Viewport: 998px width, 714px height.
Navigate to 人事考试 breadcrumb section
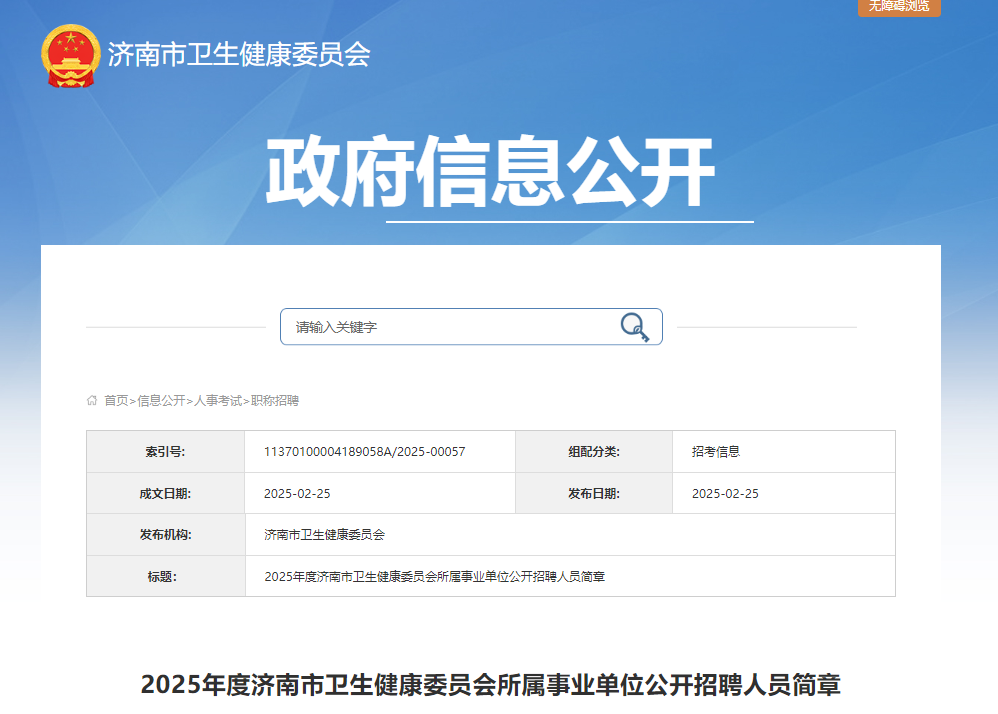[x=218, y=401]
